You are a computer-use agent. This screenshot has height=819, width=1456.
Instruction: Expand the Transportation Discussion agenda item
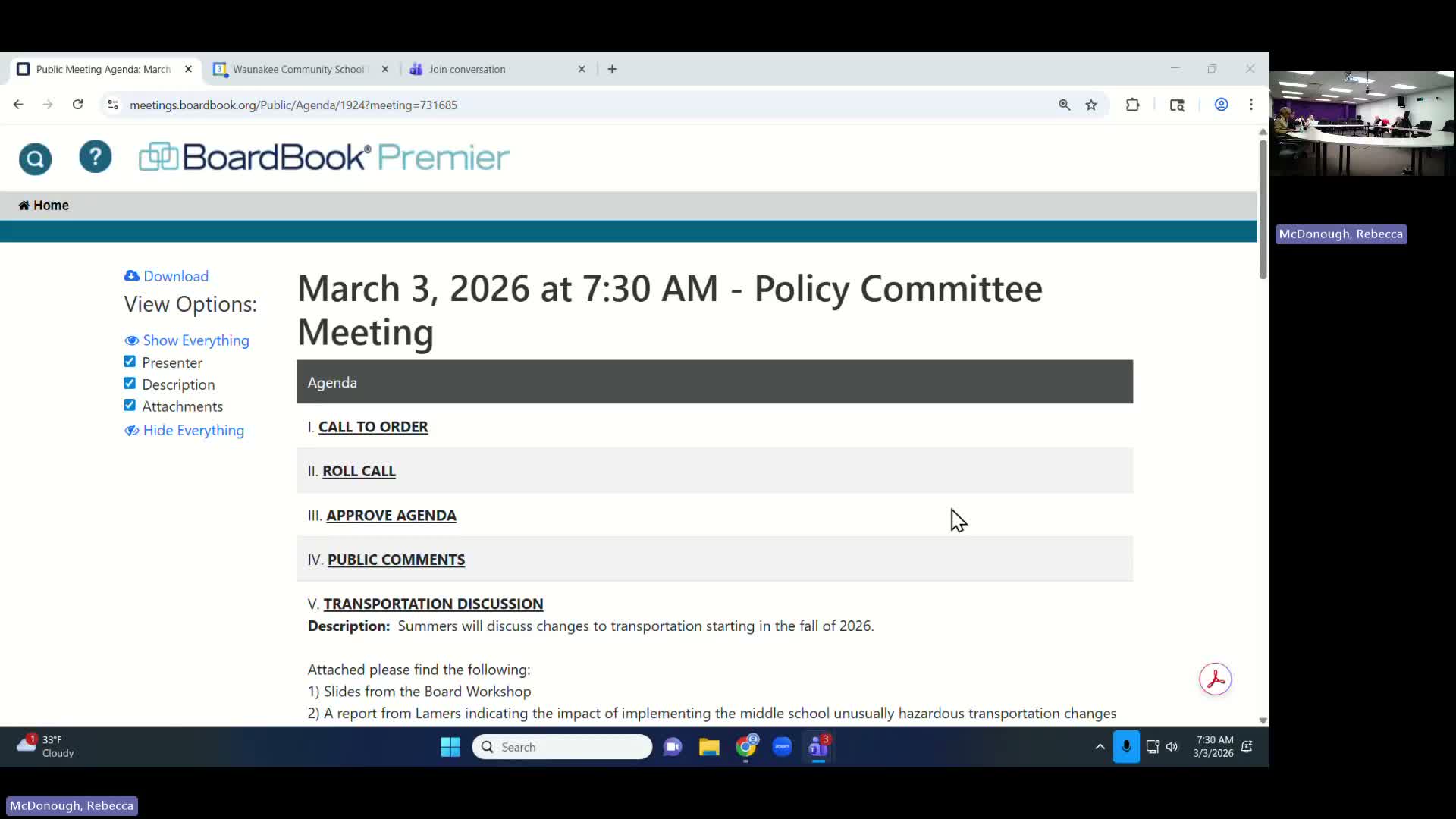[433, 604]
